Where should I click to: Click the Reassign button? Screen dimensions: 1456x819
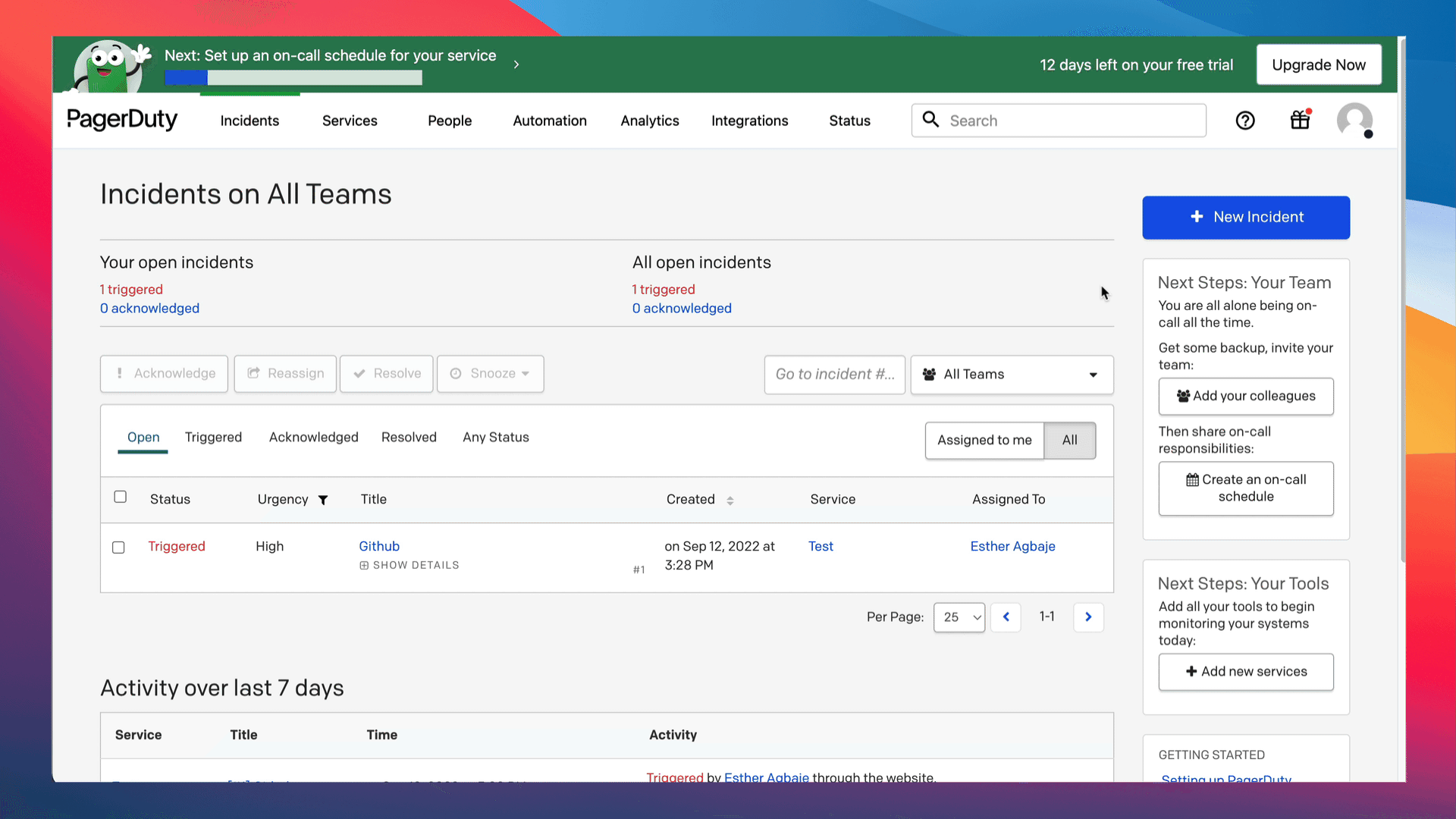285,374
